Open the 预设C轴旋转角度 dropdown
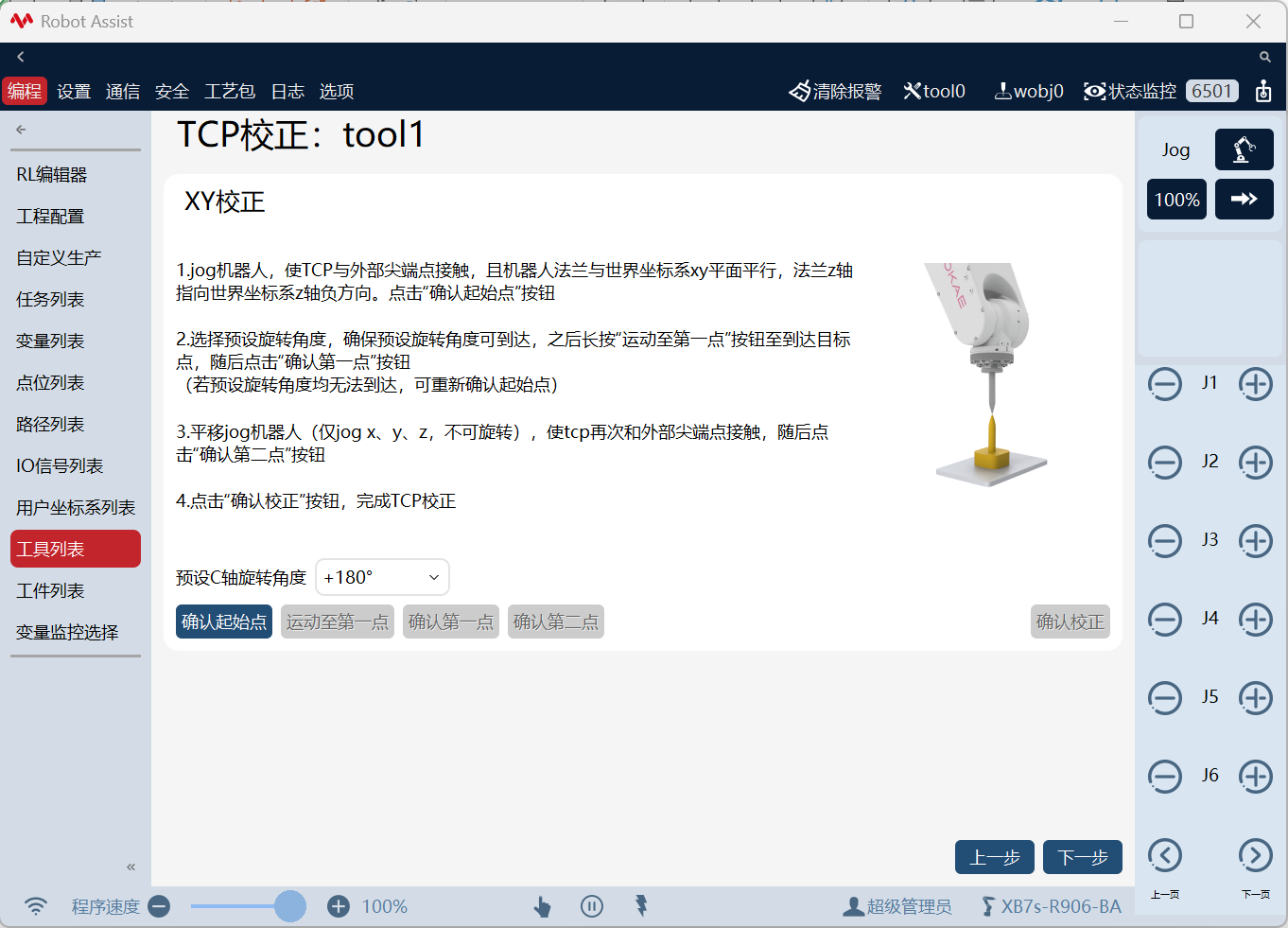The image size is (1288, 928). (382, 577)
